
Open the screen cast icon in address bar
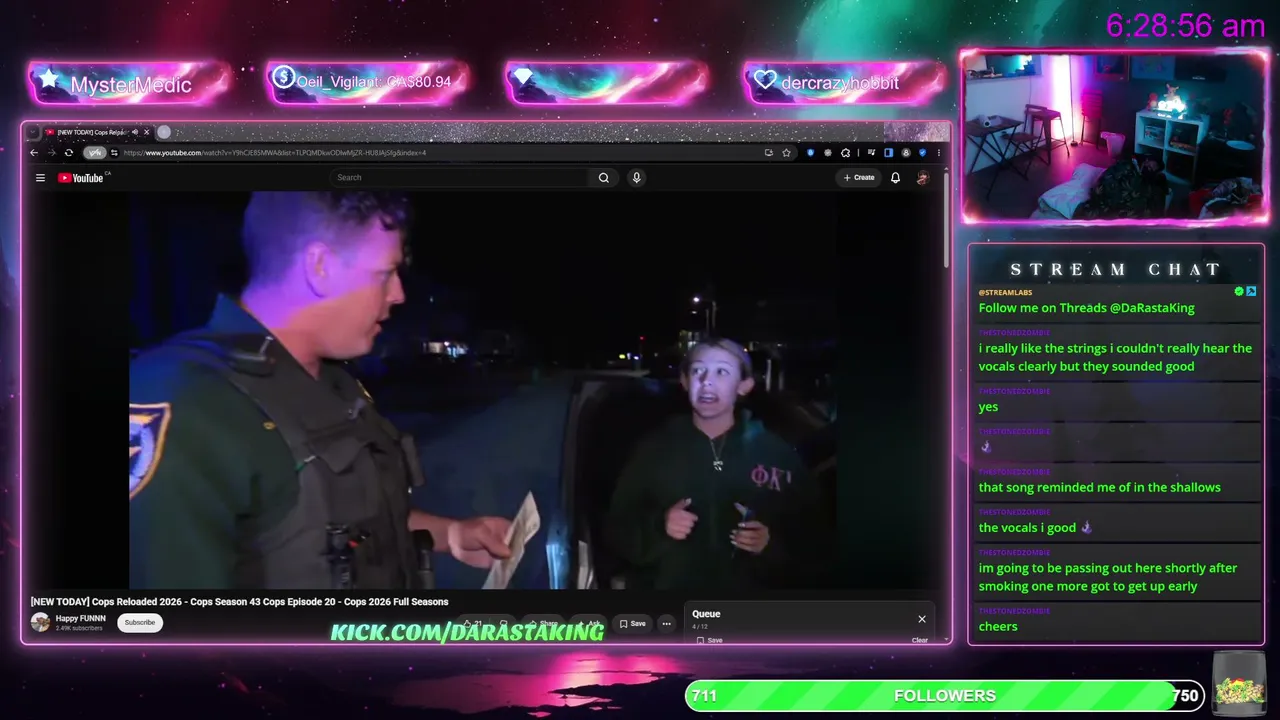pyautogui.click(x=768, y=153)
